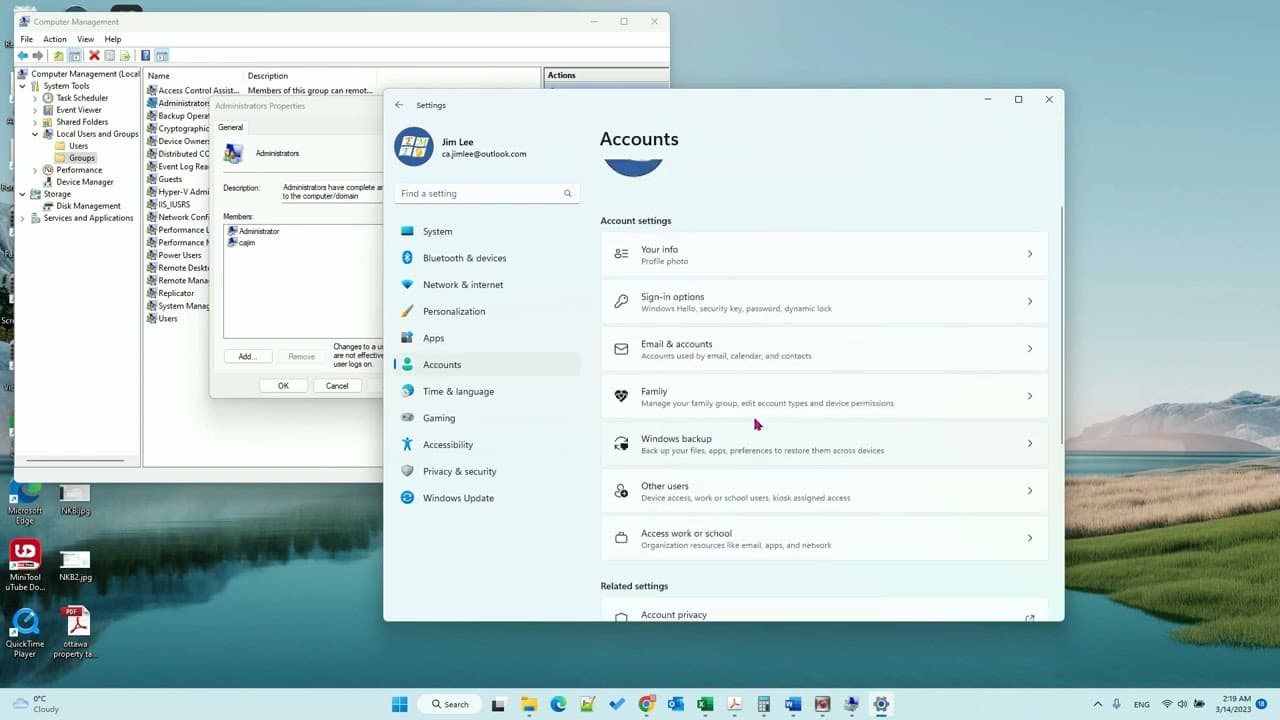This screenshot has height=720, width=1280.
Task: Open Access work or school setting
Action: pos(824,538)
